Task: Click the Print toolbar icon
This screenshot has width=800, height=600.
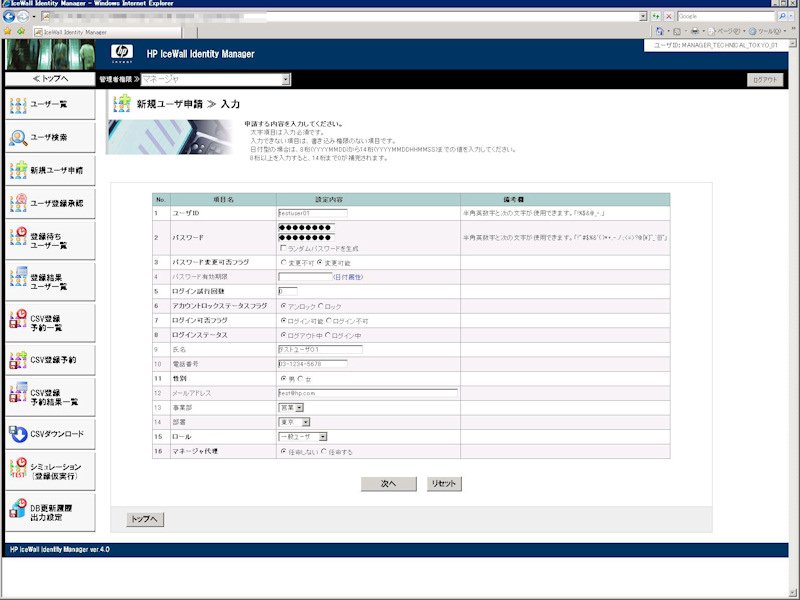Action: tap(695, 32)
